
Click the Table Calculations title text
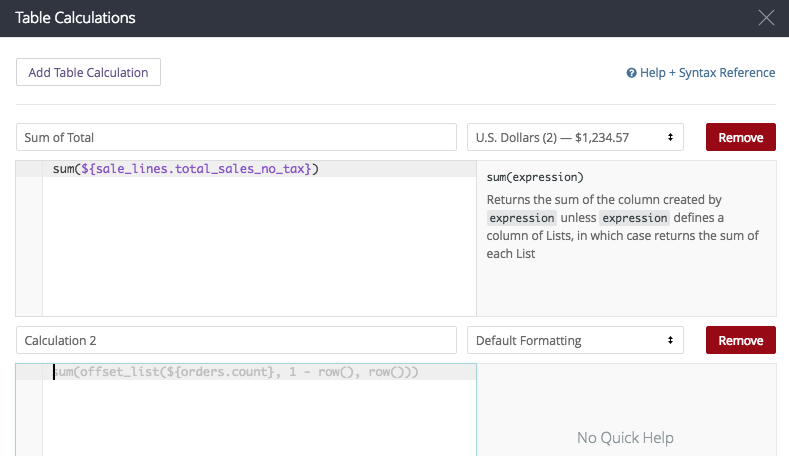(75, 18)
